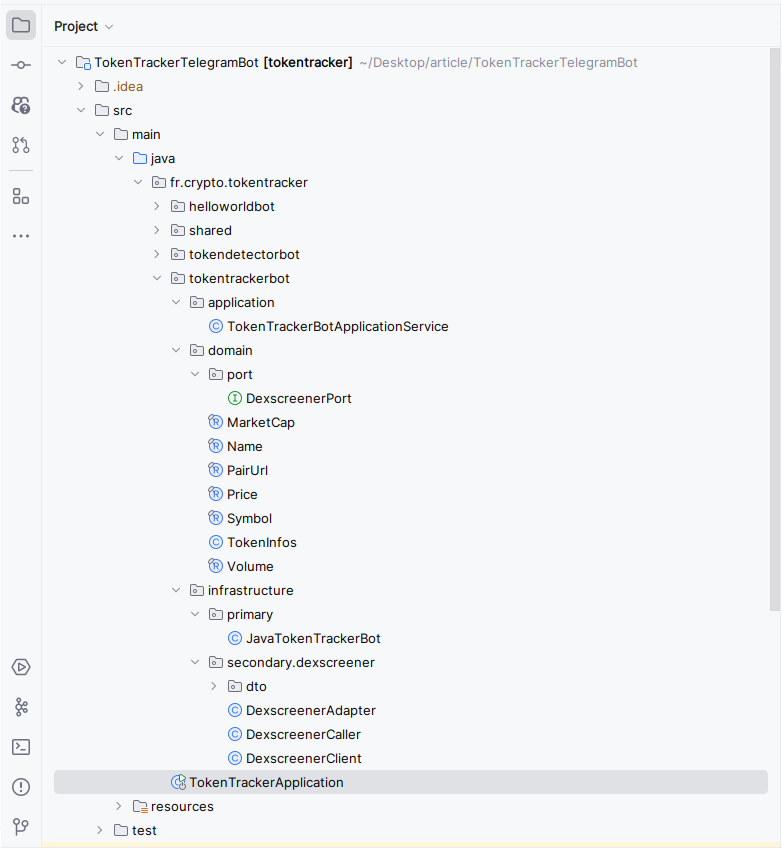Open the MarketCap record file

pos(260,423)
